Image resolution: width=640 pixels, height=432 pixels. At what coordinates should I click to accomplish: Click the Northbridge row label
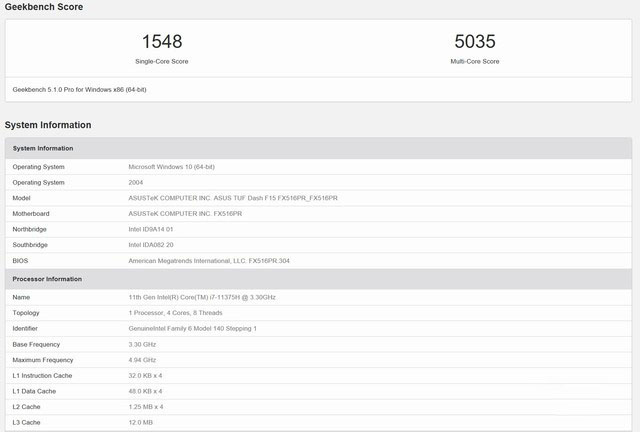(x=29, y=229)
